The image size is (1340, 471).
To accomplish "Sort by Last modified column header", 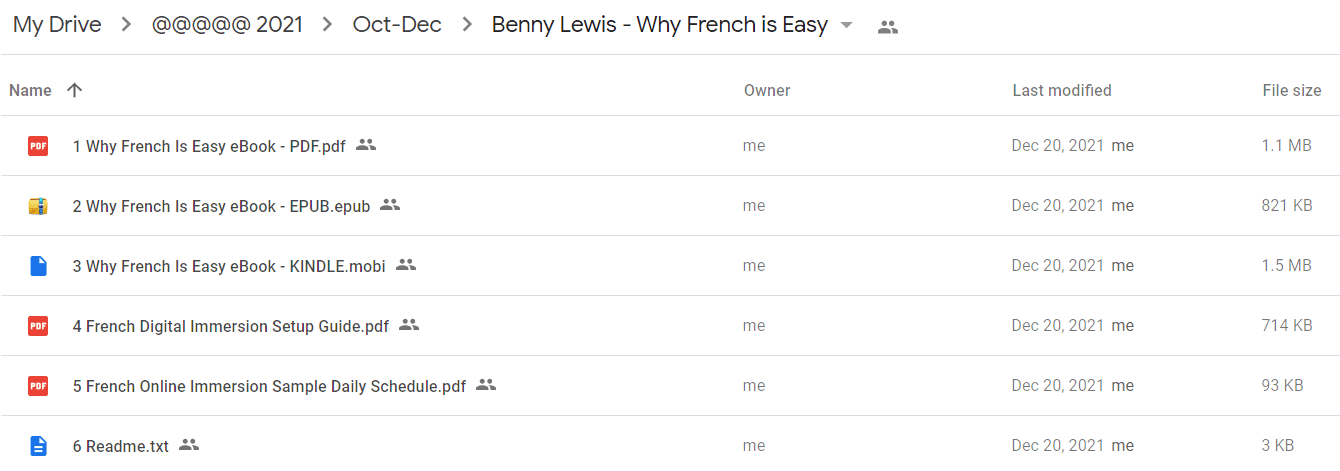I will tap(1062, 90).
